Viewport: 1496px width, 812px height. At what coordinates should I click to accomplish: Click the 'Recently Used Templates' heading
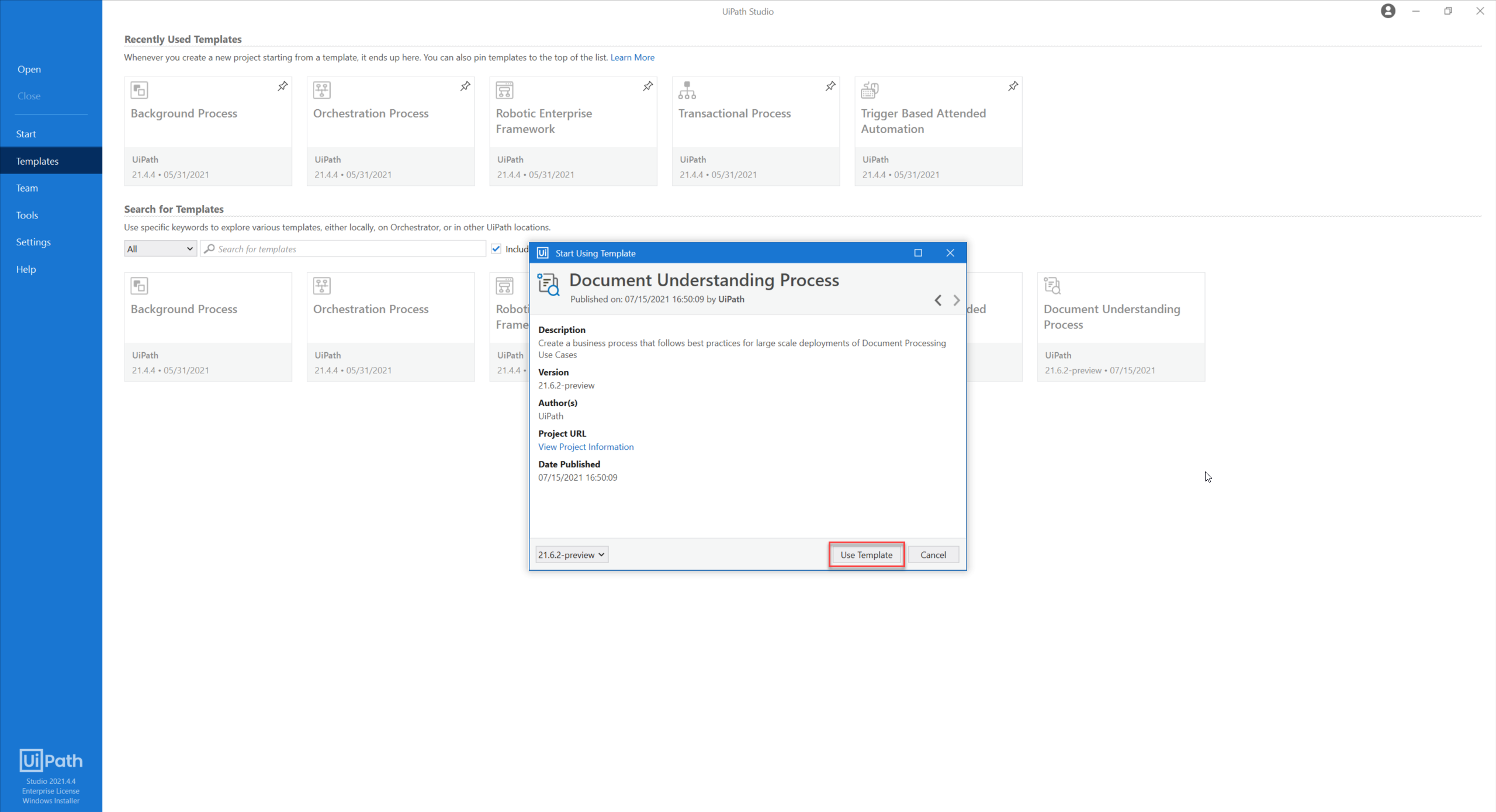(x=183, y=39)
